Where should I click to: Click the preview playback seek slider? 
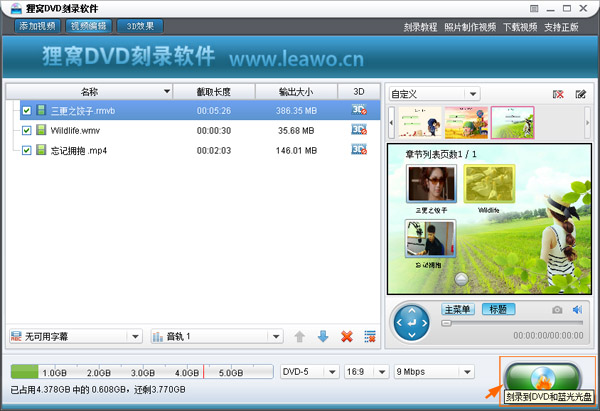click(512, 323)
